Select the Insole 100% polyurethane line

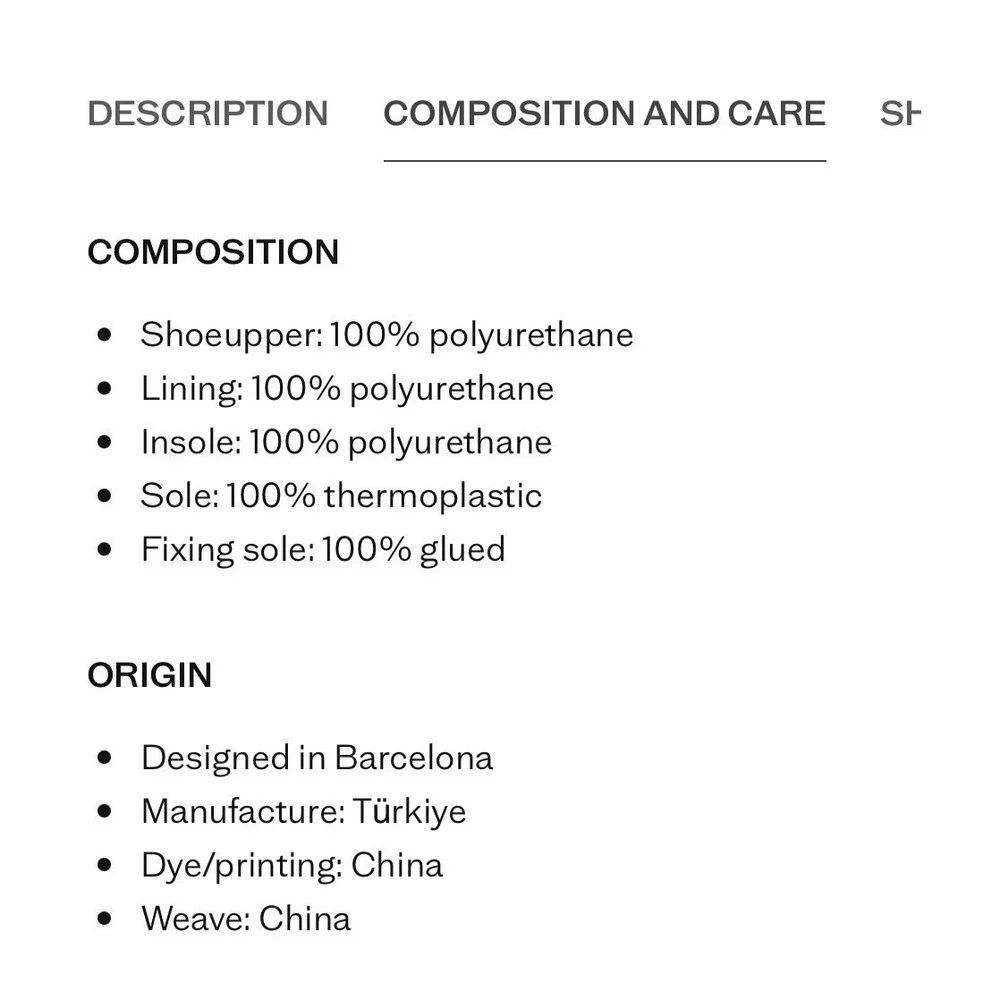click(x=346, y=443)
